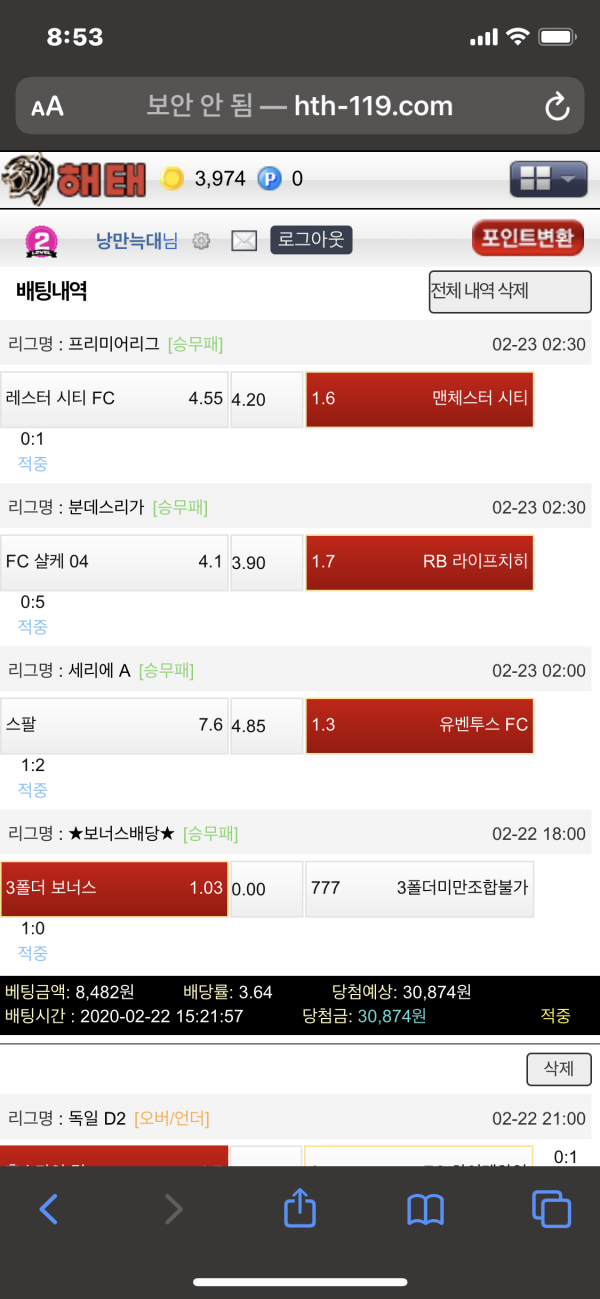
Task: Tap the gold coin balance icon
Action: 173,179
